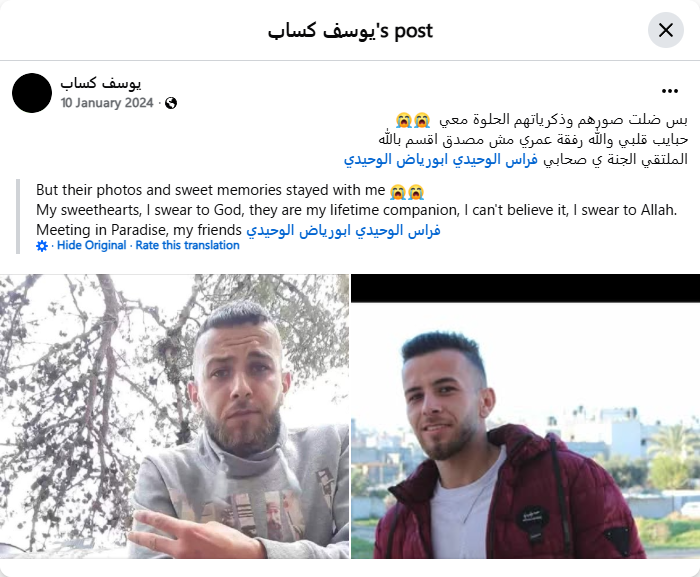Open tagged ابورياض الوحيدي in Arabic original line

[396, 159]
